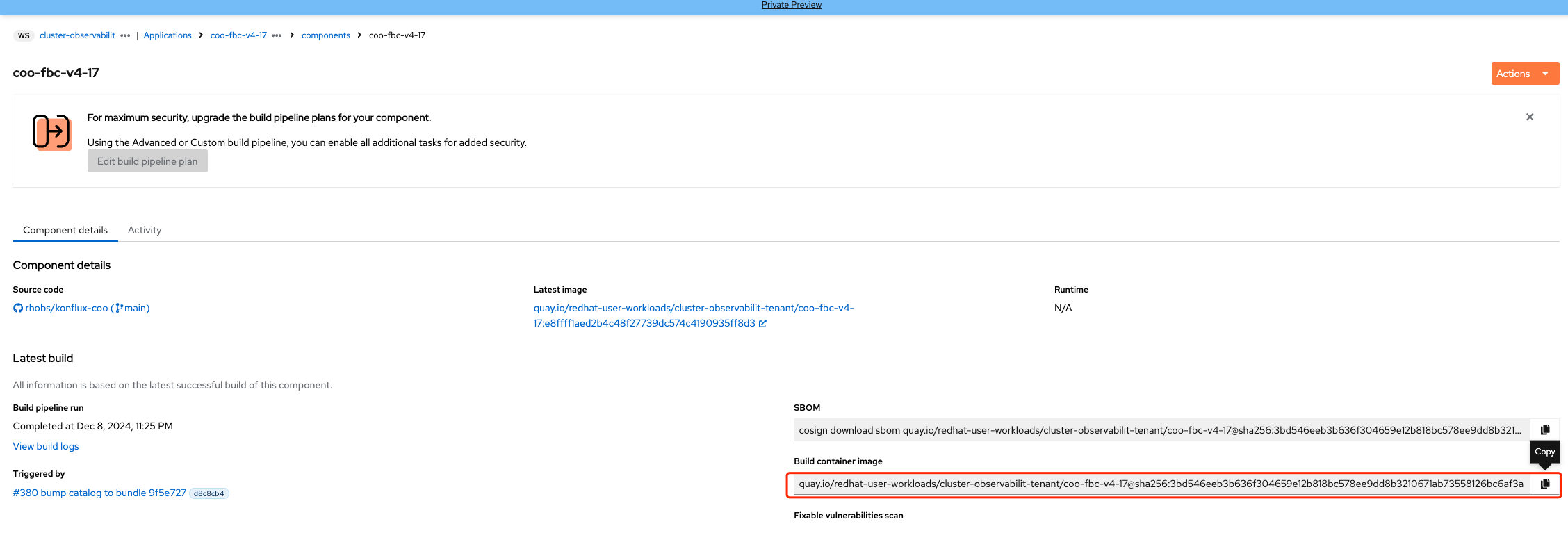Click the SBOM command text field
The width and height of the screenshot is (1568, 533).
1161,430
